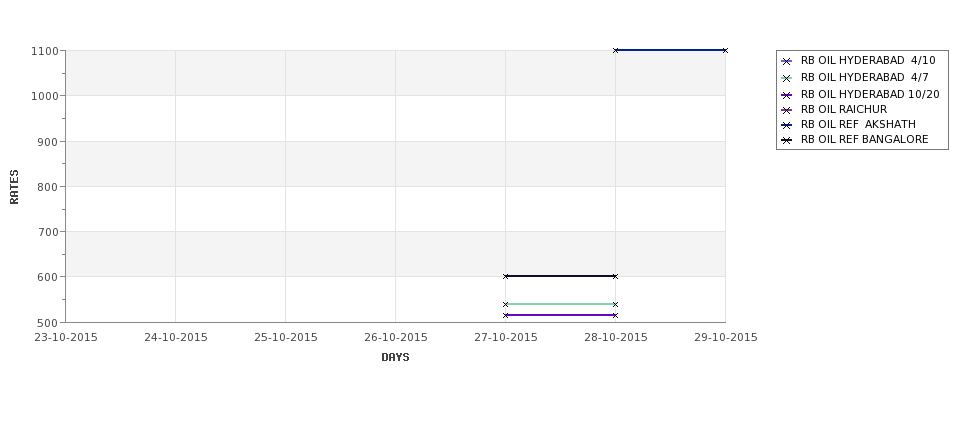Click RB OIL HYDERABAD 4/7 legend marker

(787, 78)
